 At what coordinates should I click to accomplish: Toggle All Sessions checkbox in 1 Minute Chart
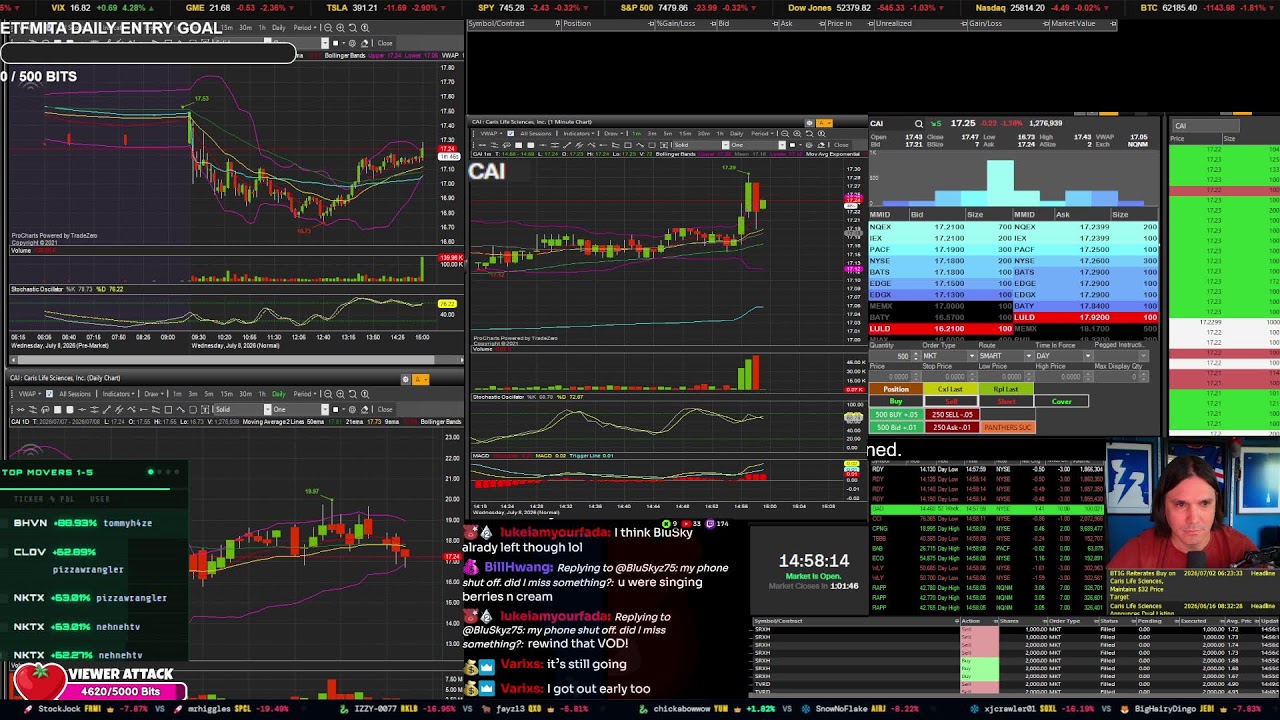tap(510, 134)
